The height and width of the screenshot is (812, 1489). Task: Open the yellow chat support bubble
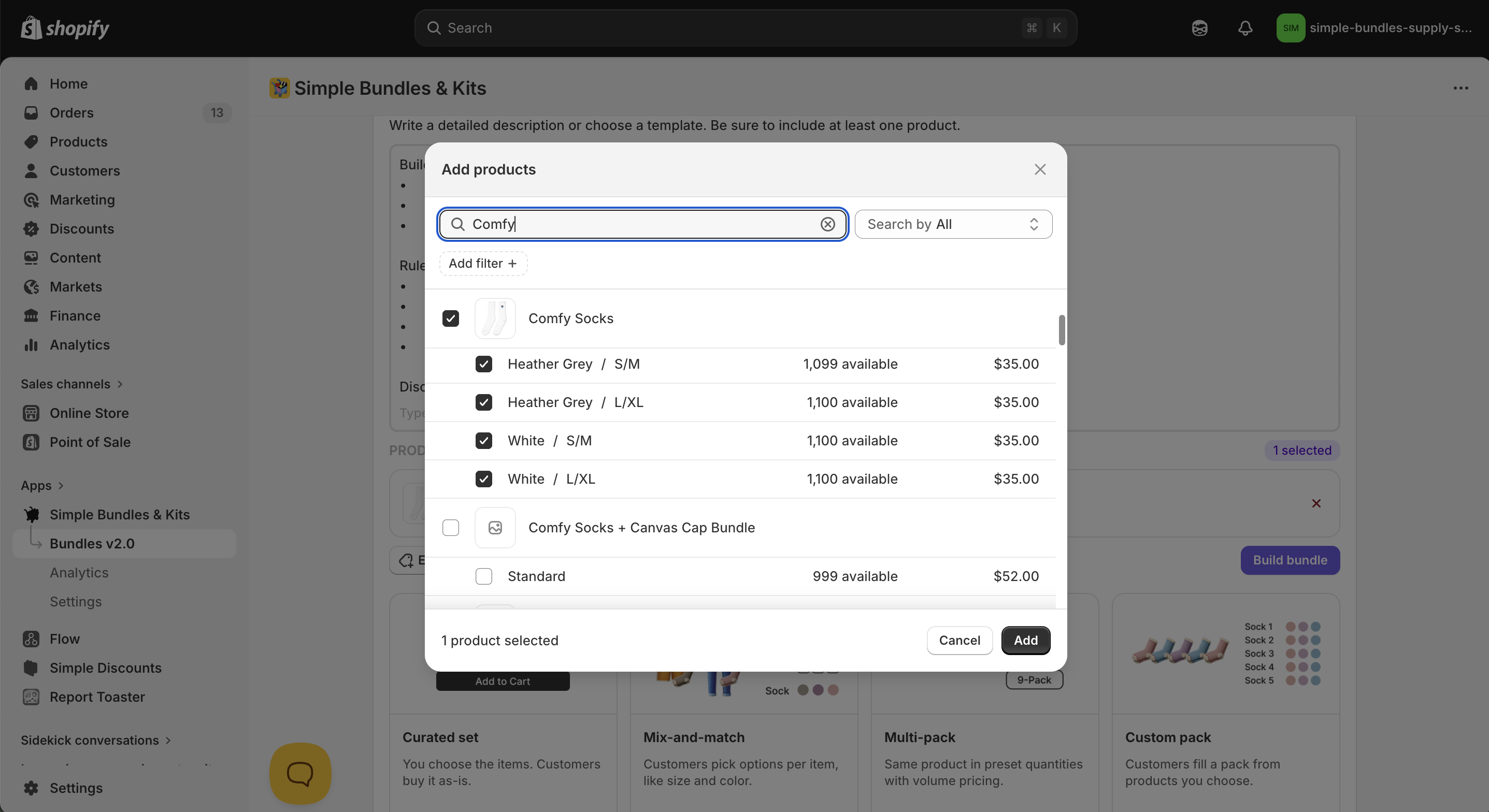tap(300, 773)
